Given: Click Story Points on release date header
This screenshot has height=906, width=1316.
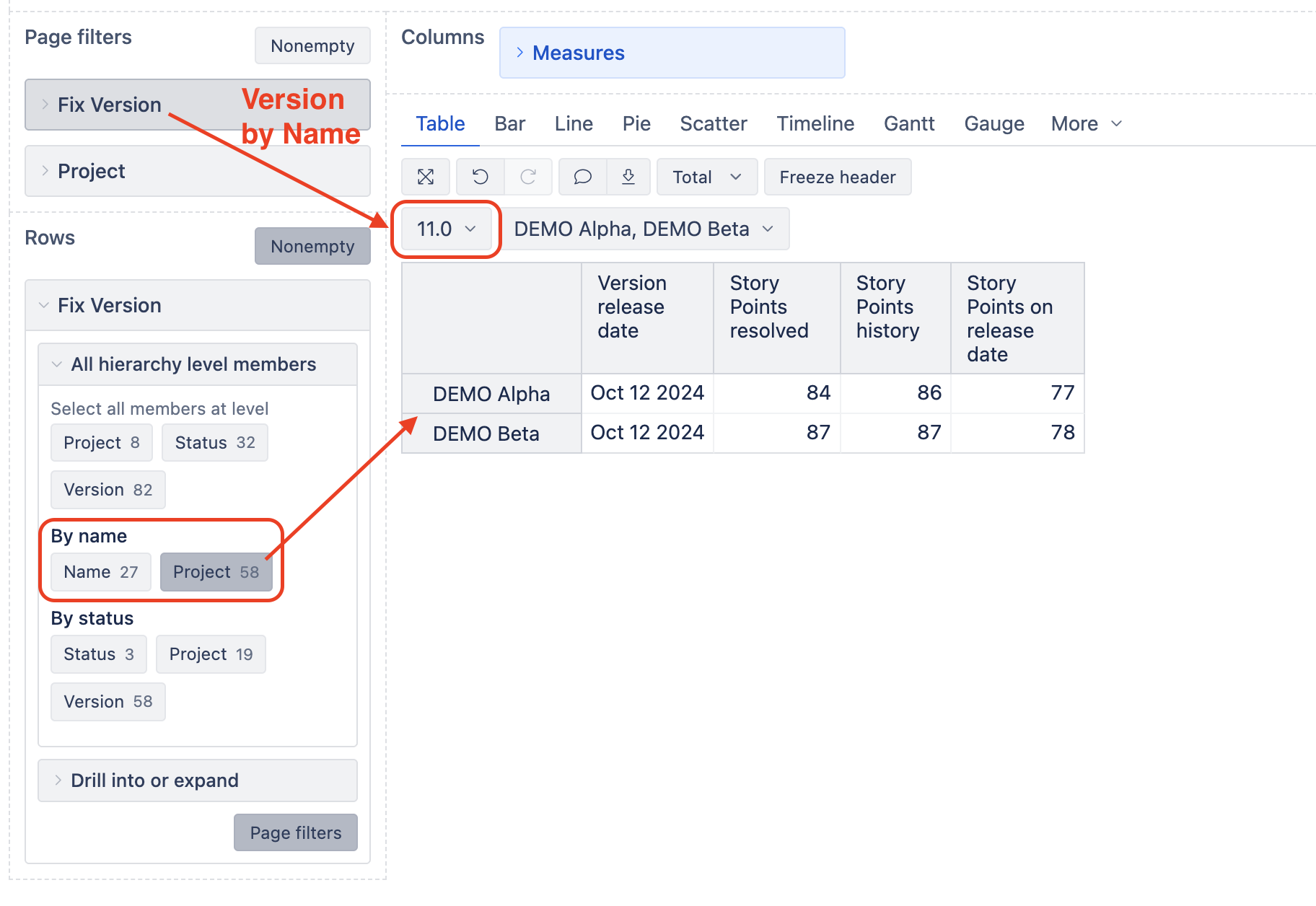Looking at the screenshot, I should click(1017, 318).
